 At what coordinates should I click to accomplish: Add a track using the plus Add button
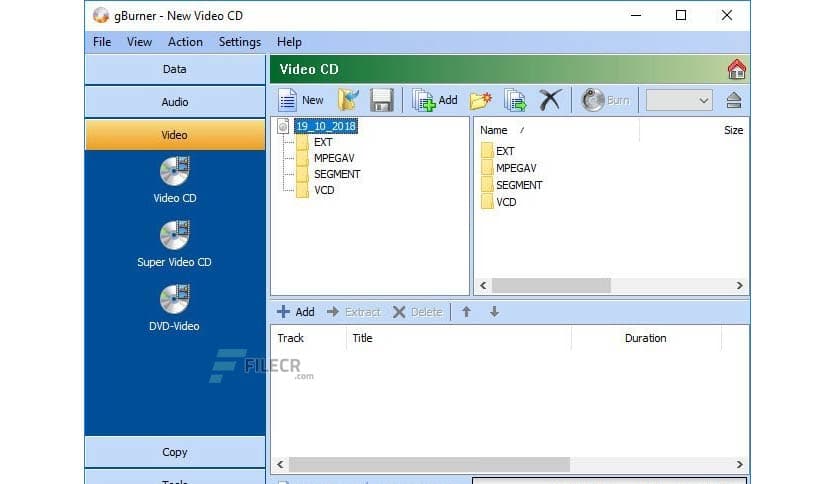pos(296,312)
